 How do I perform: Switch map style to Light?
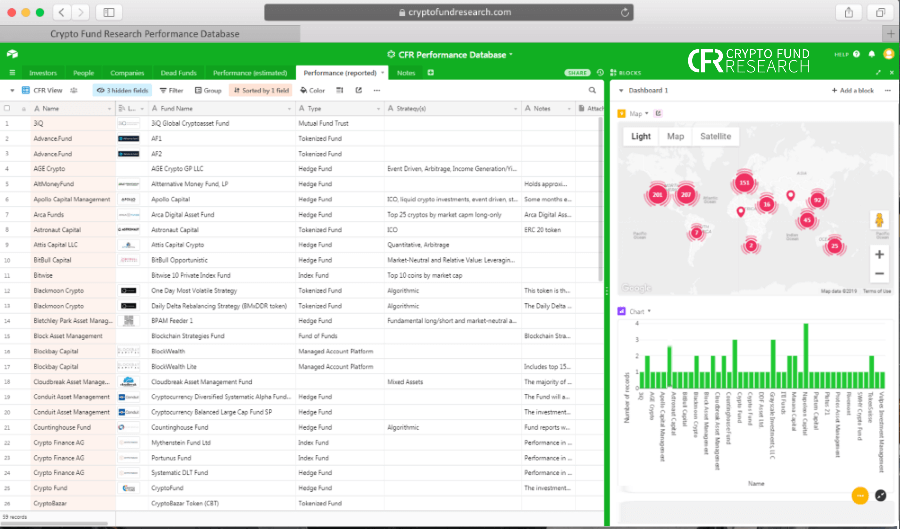(641, 136)
